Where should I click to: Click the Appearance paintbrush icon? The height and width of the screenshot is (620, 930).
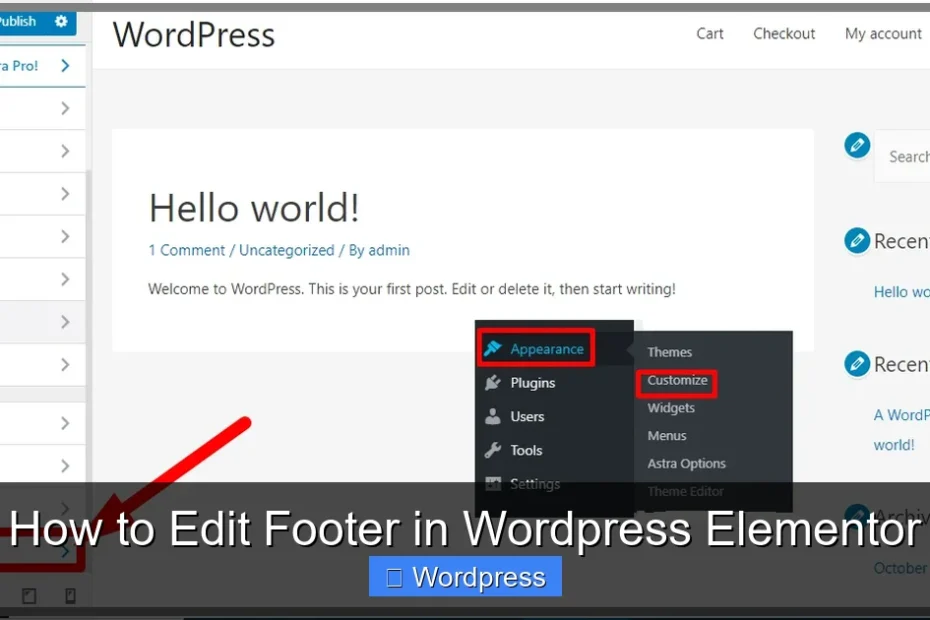pos(493,350)
